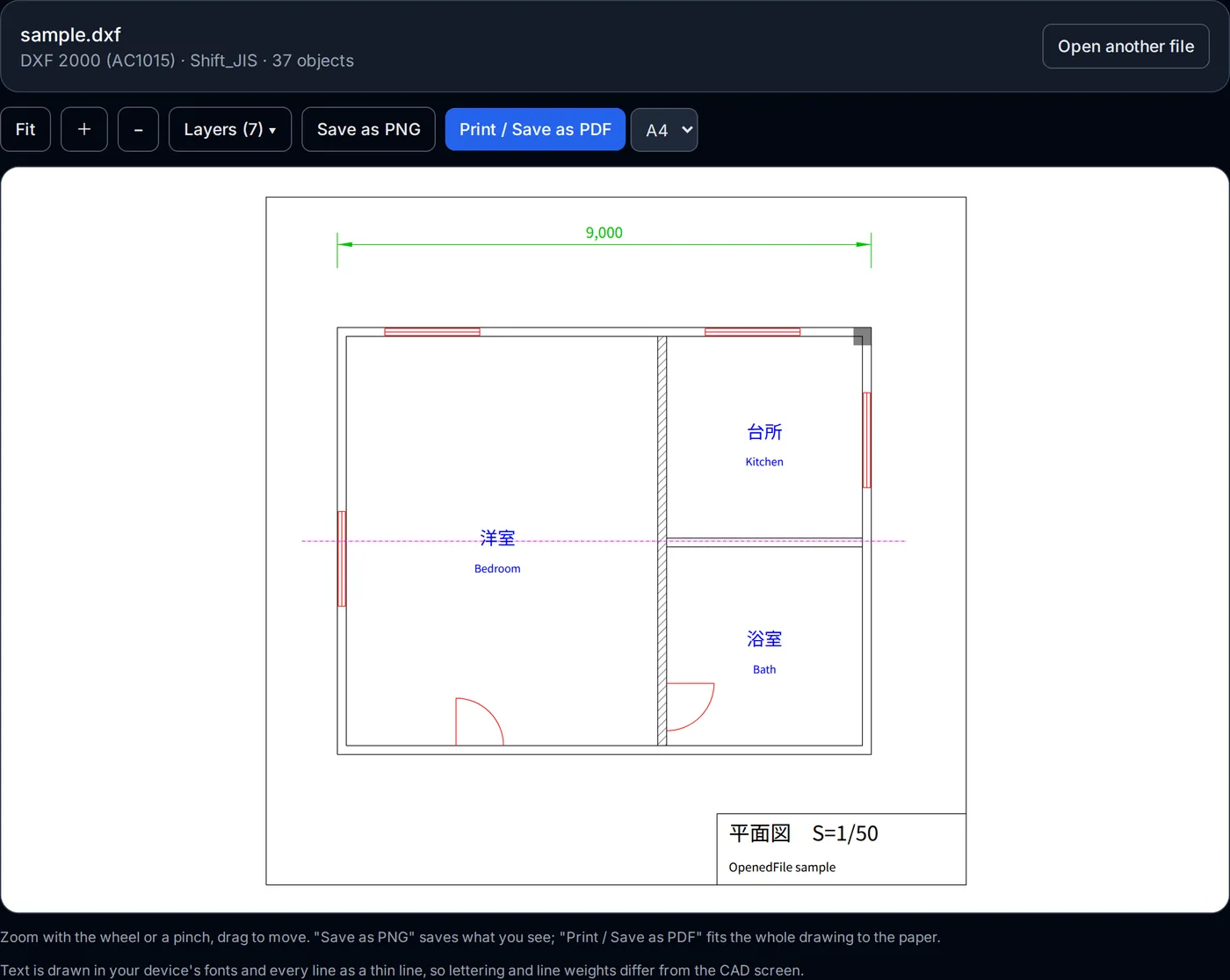Click the OpenedFile sample text
This screenshot has width=1230, height=980.
782,867
